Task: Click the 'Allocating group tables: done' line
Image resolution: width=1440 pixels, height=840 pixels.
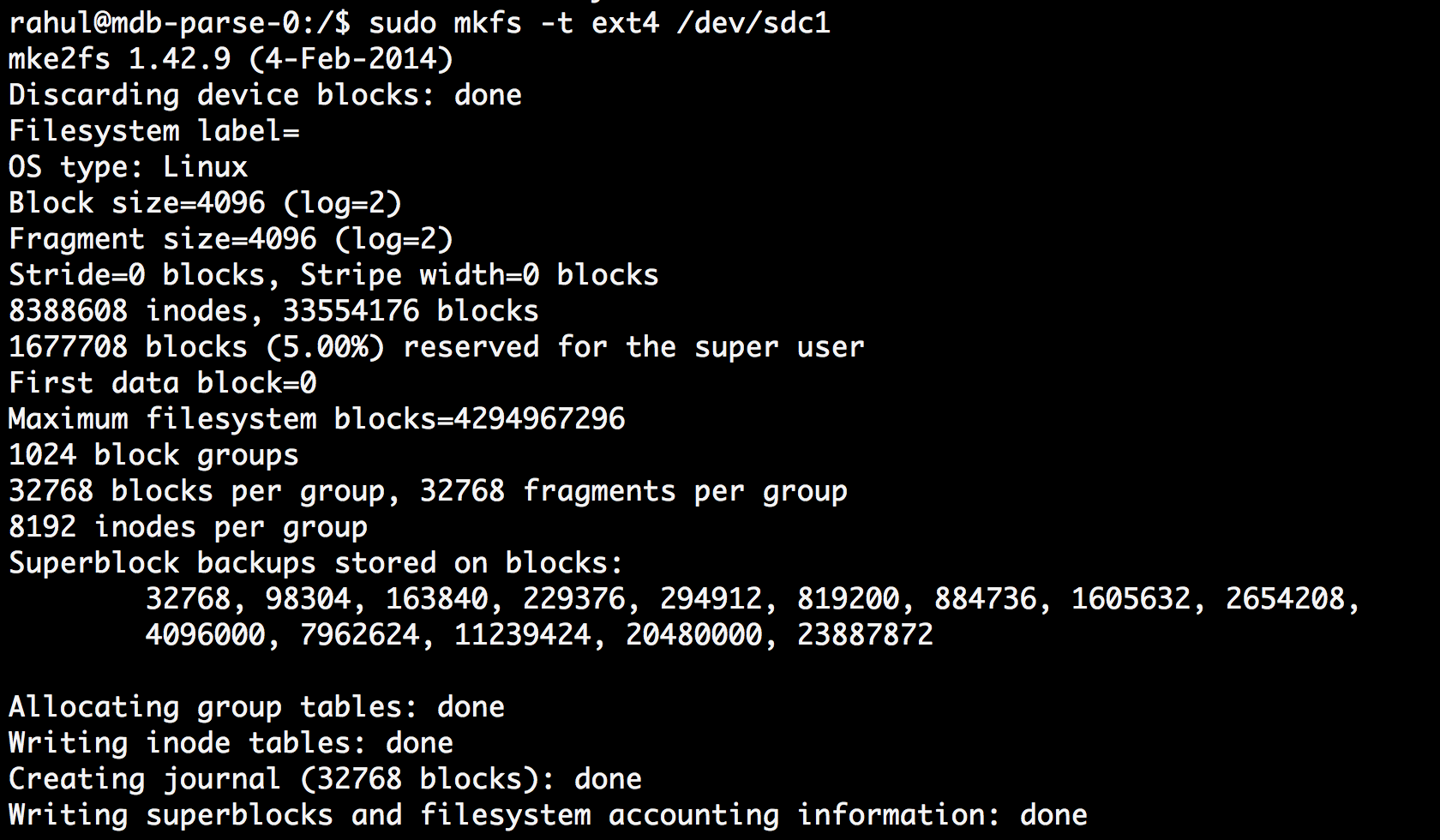Action: 256,707
